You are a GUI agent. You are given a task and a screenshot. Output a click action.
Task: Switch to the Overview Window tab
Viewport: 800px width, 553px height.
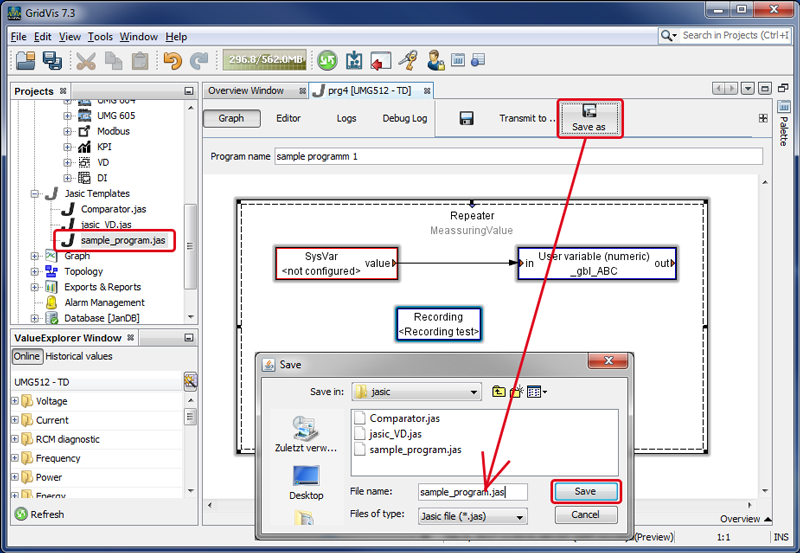point(246,91)
